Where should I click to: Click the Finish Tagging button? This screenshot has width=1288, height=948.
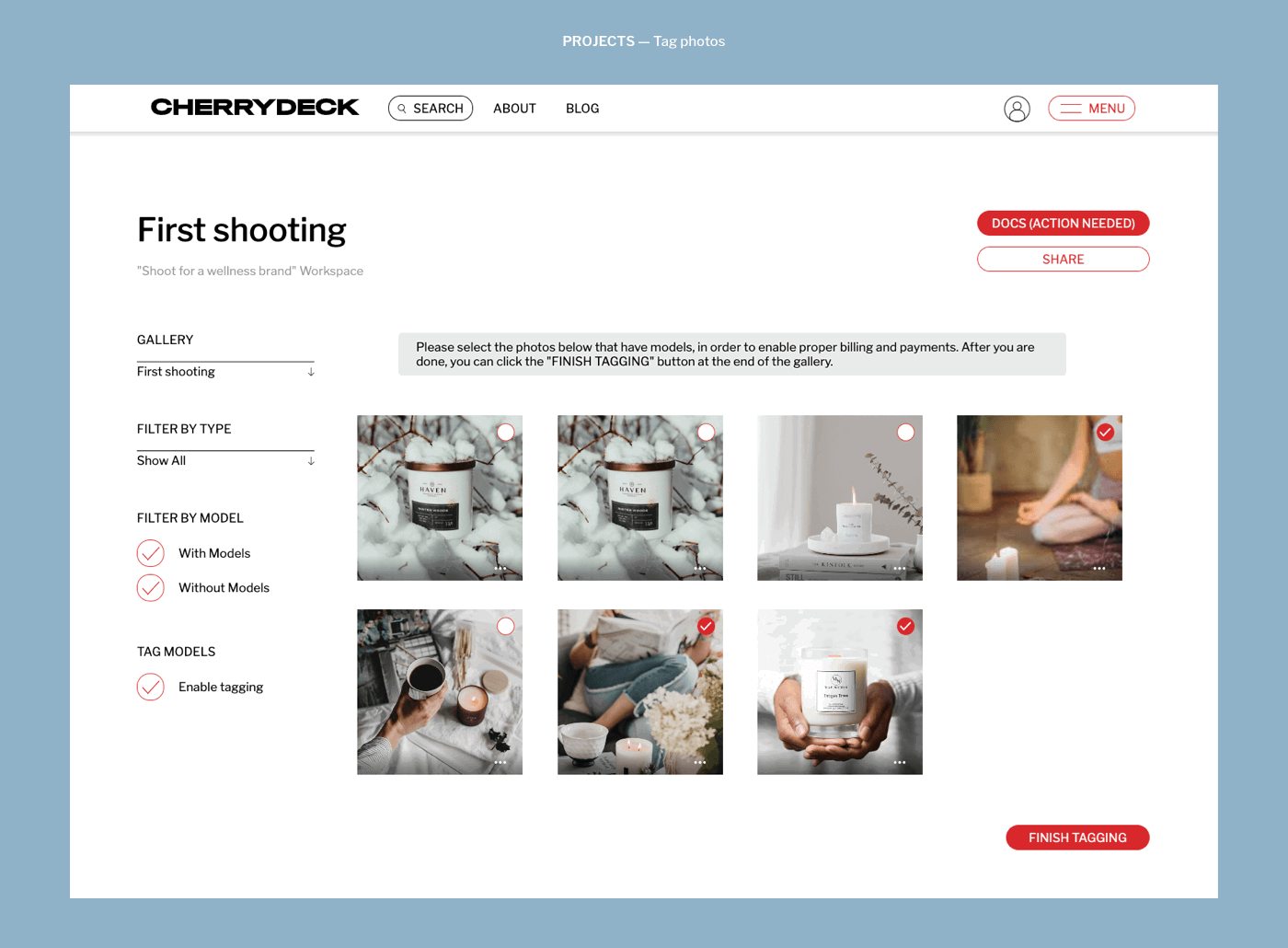tap(1077, 838)
